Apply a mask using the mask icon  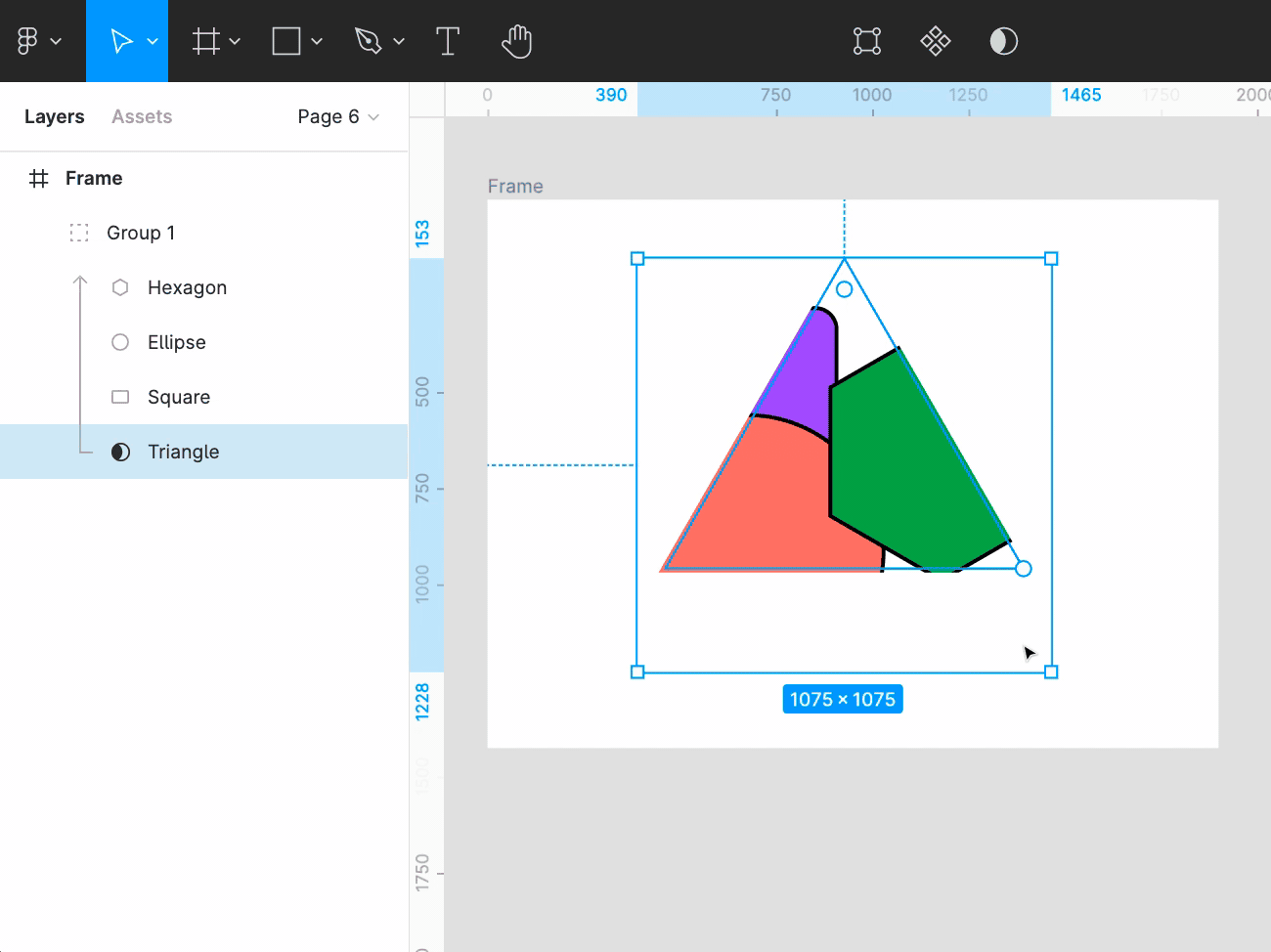(1003, 40)
